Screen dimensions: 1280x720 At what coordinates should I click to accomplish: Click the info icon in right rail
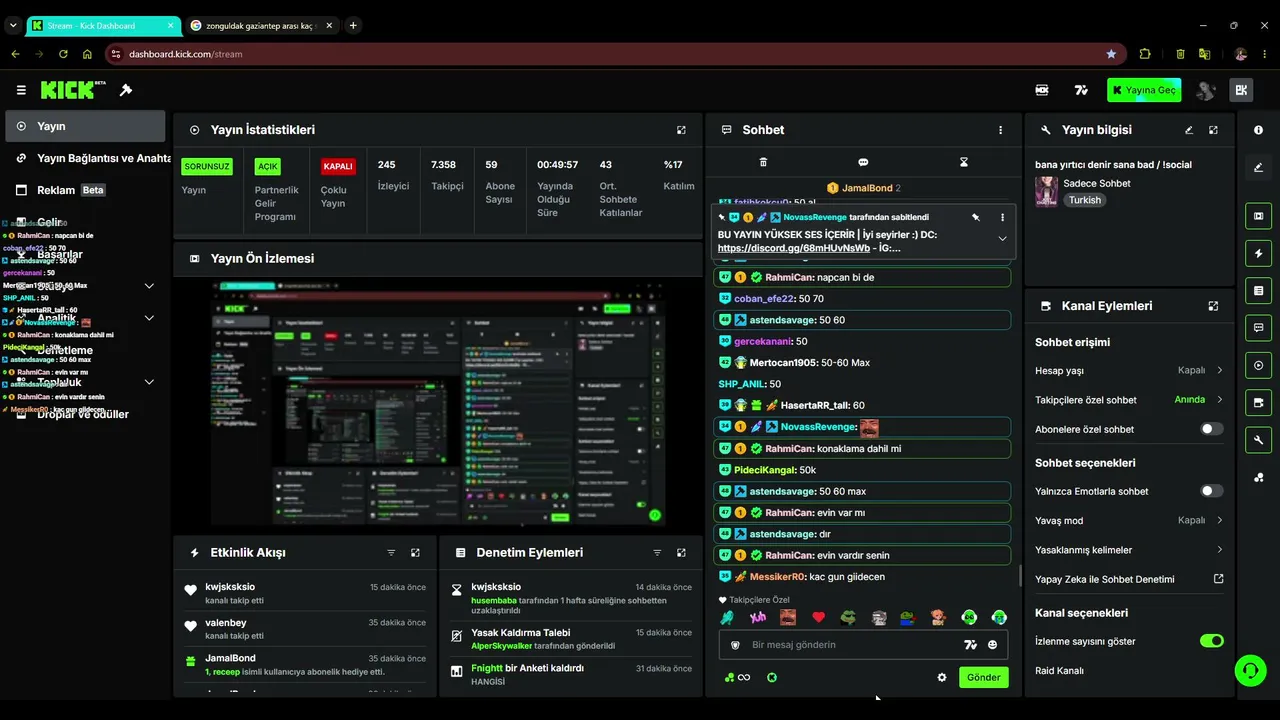pos(1258,130)
